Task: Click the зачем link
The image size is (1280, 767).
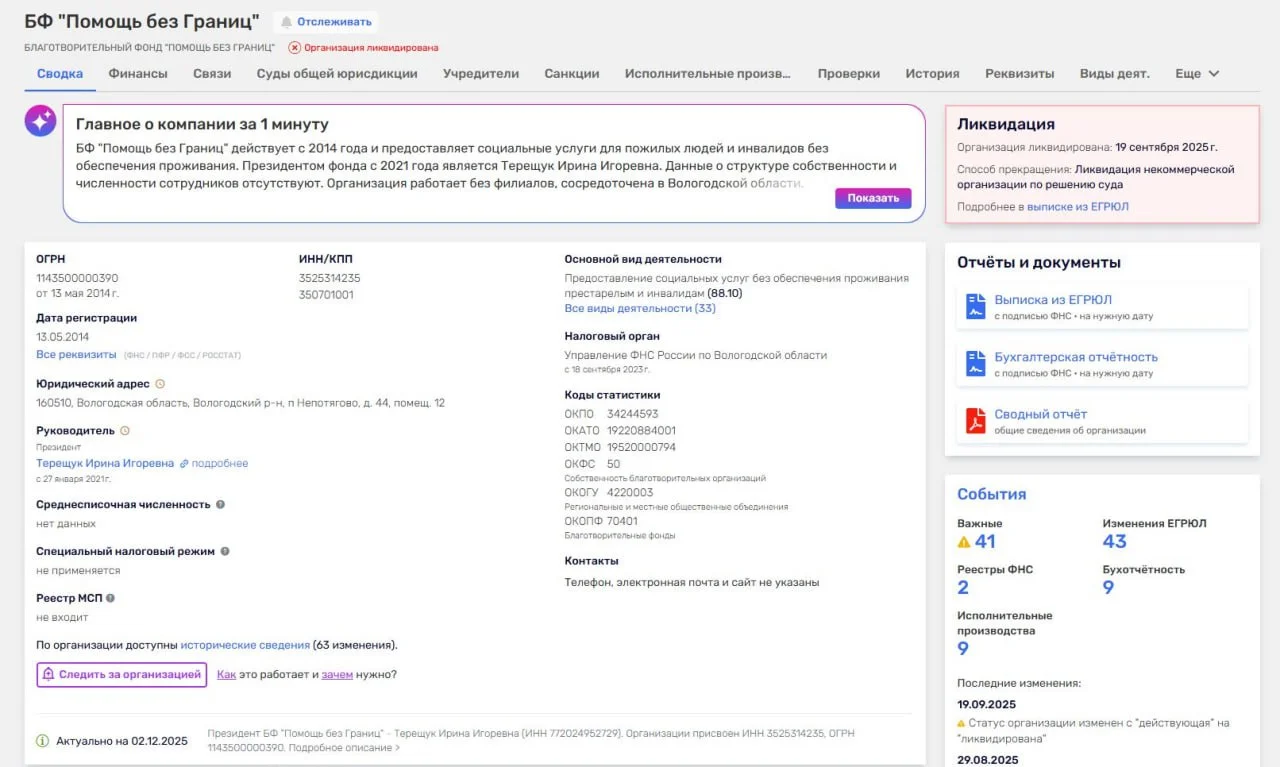Action: (x=337, y=675)
